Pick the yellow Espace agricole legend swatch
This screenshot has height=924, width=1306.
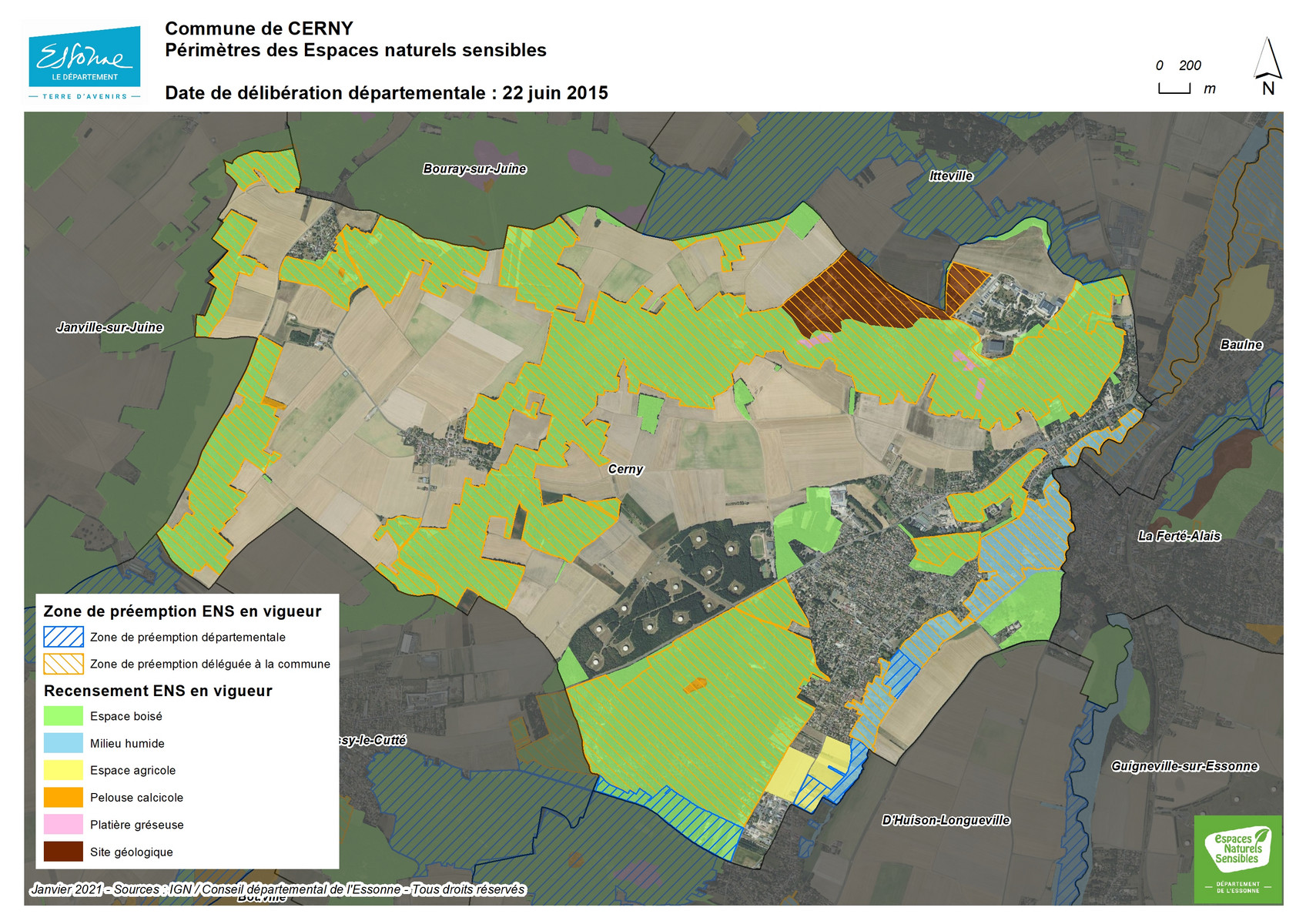click(63, 770)
